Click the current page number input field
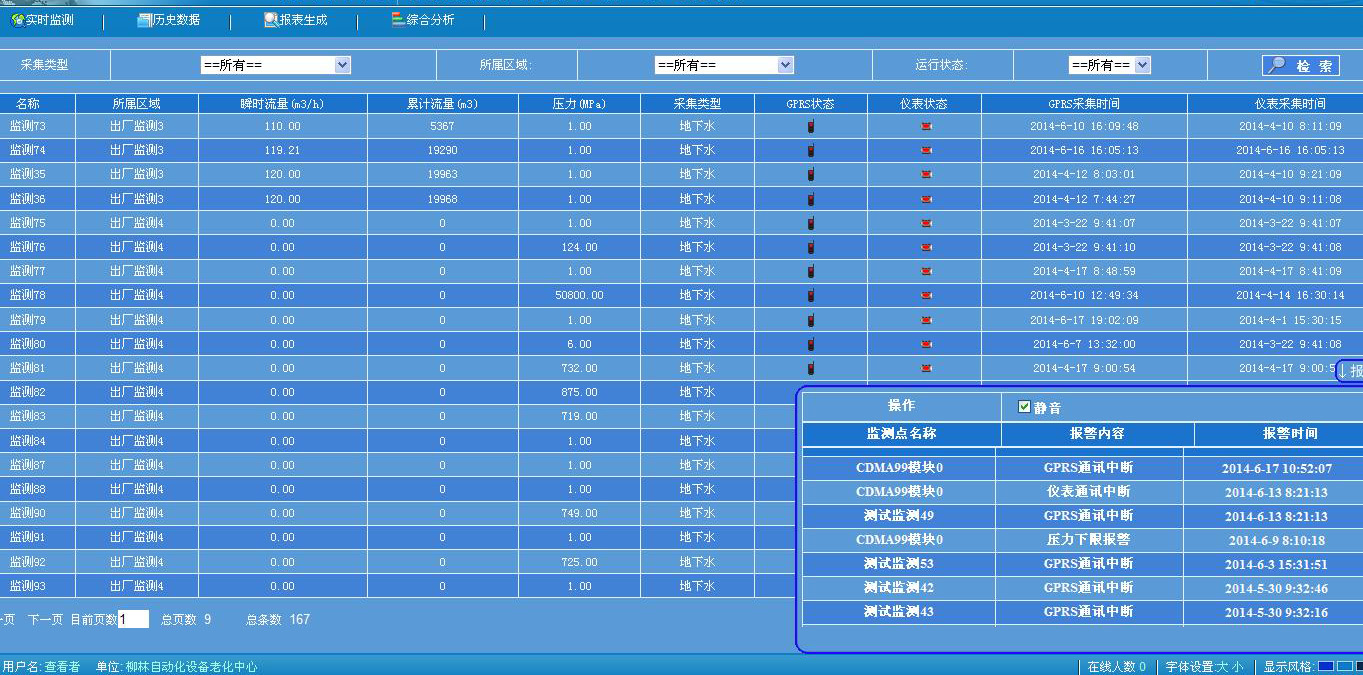 point(133,619)
